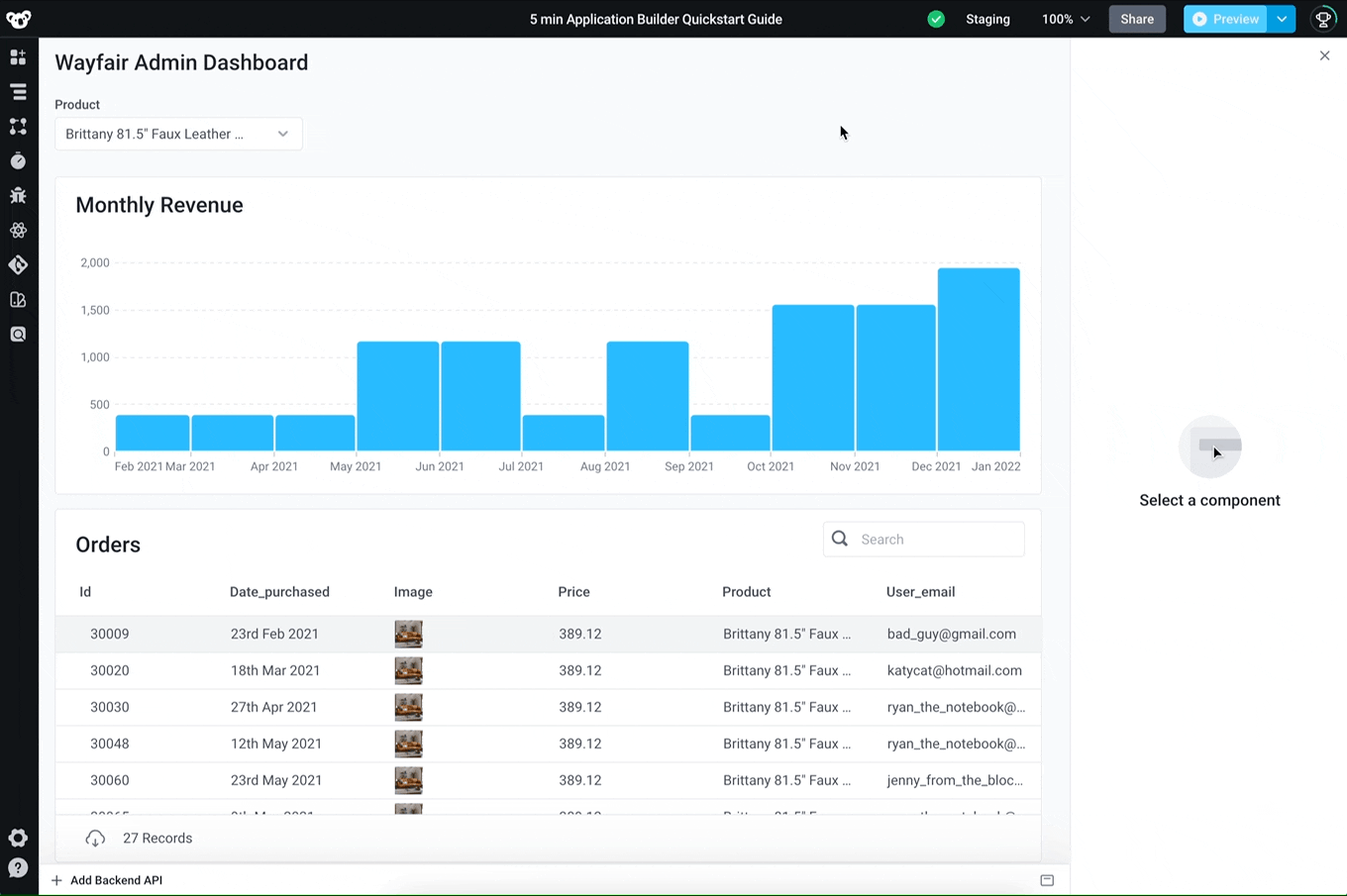Open the add components grid icon in sidebar
1347x896 pixels.
18,57
